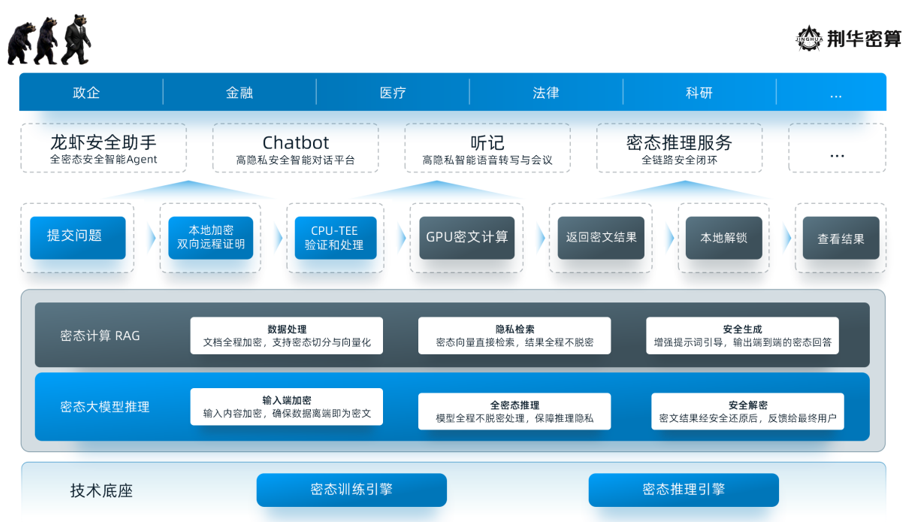Image resolution: width=907 pixels, height=522 pixels.
Task: Click the 提交问题 step button
Action: click(x=77, y=238)
